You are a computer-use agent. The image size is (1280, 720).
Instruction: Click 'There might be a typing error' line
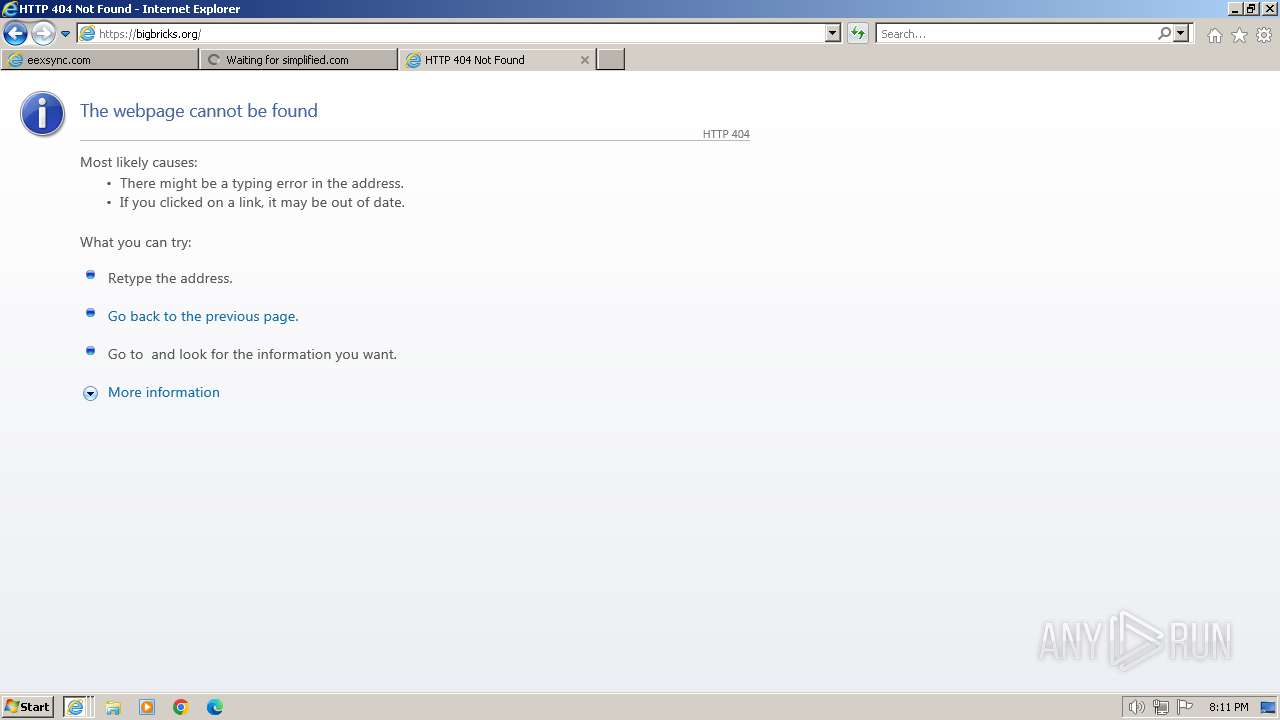(x=262, y=183)
